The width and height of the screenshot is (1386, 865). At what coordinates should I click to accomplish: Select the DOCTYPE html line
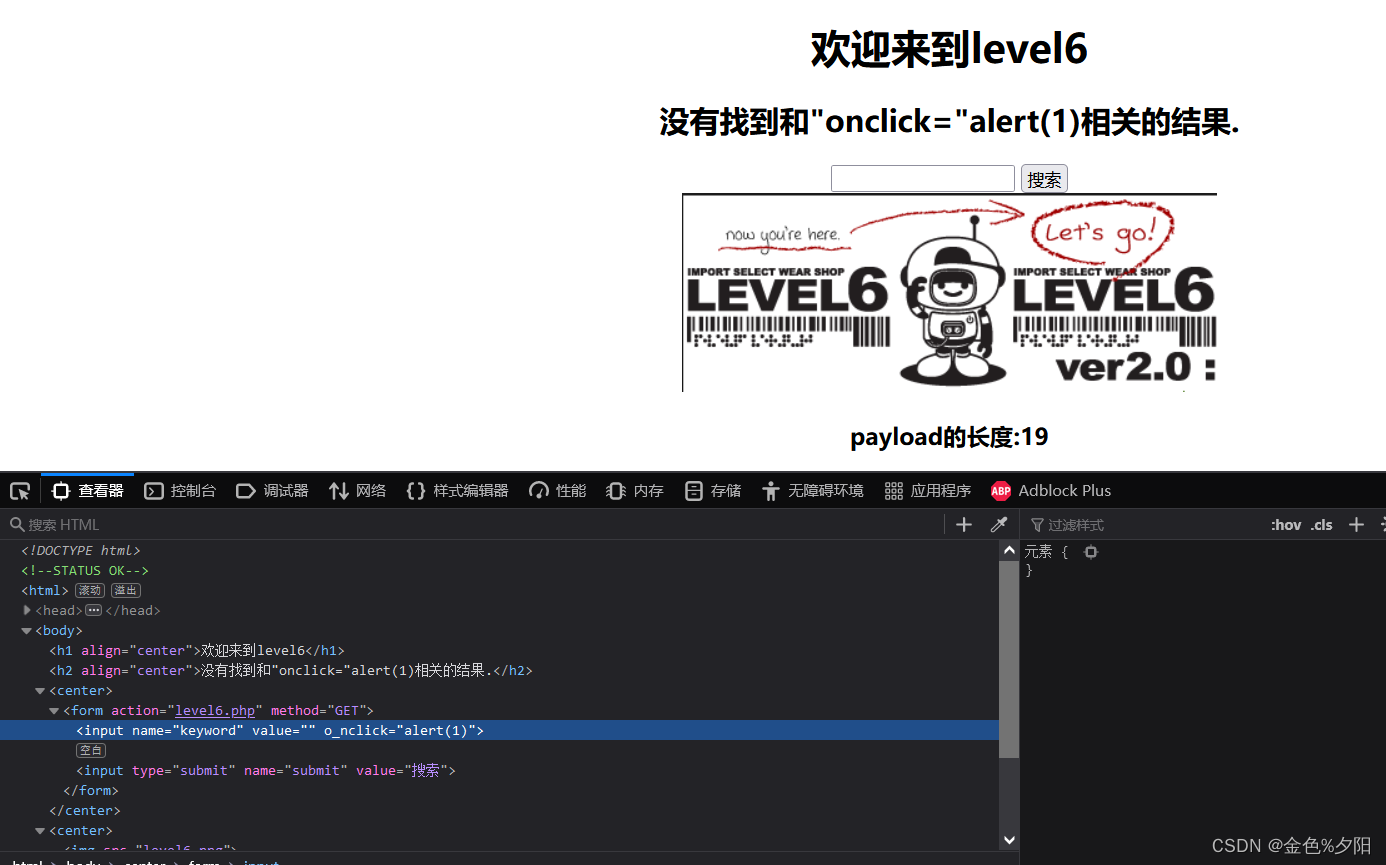coord(499,551)
